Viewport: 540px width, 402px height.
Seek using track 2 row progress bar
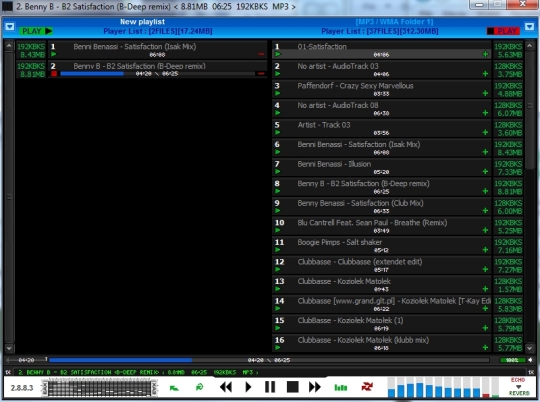pyautogui.click(x=157, y=73)
